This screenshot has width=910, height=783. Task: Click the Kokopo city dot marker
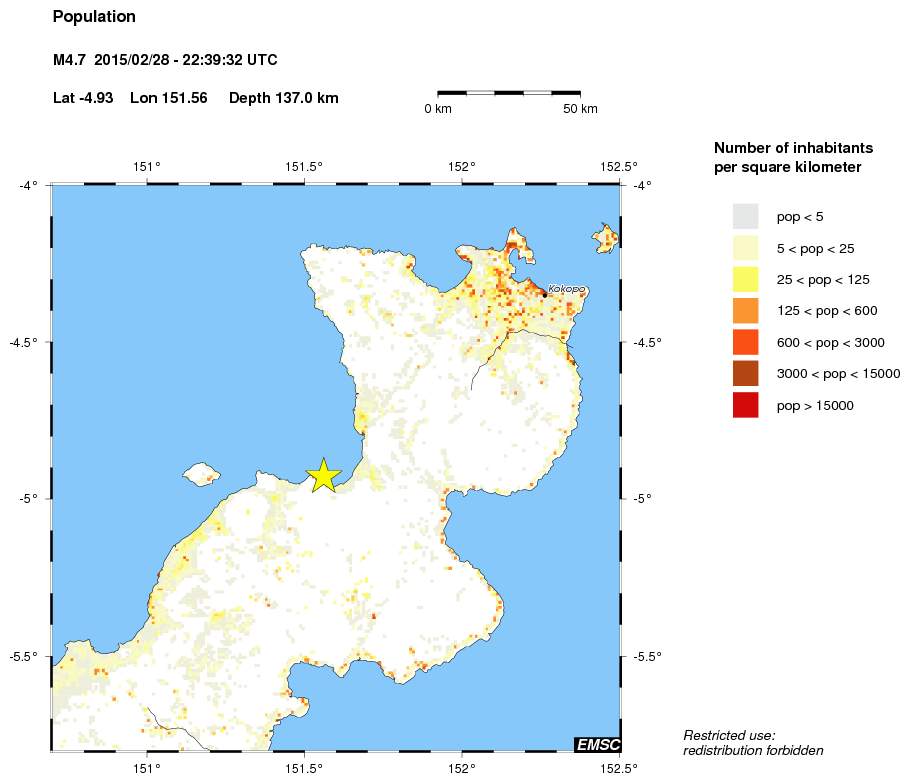pyautogui.click(x=544, y=294)
